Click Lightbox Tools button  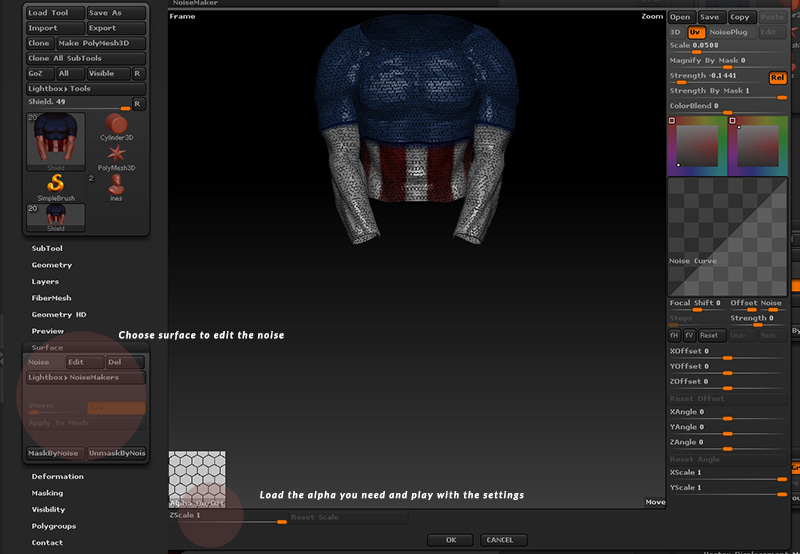(x=86, y=89)
